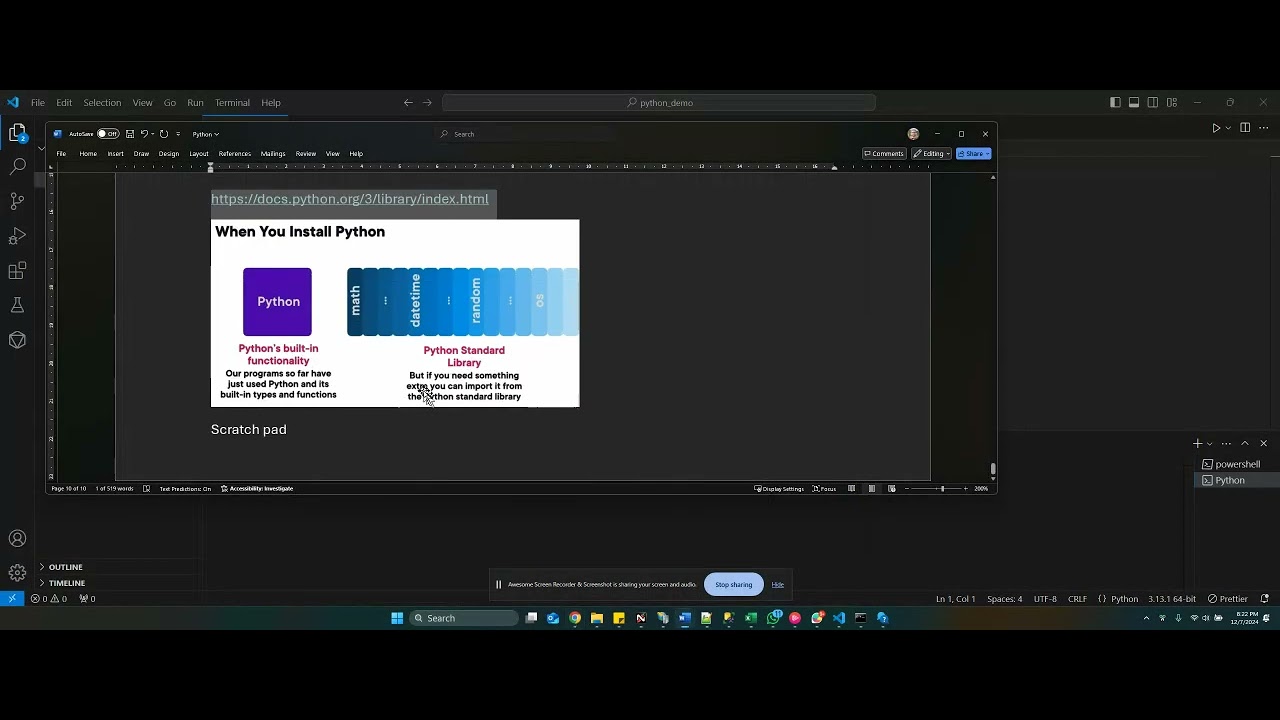Open the Python document title dropdown
The height and width of the screenshot is (720, 1280).
tap(206, 134)
